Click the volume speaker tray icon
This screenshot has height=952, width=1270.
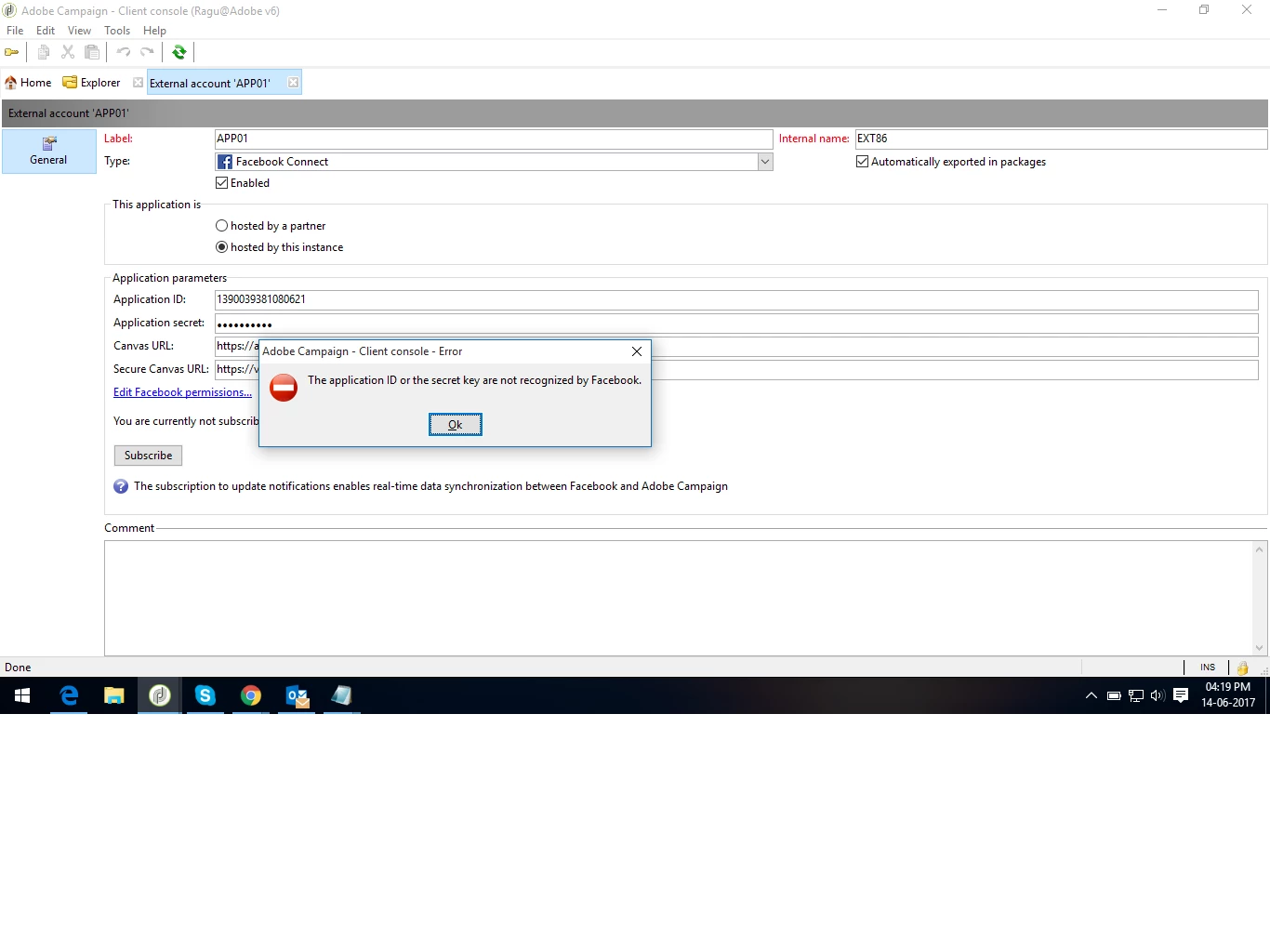[x=1158, y=695]
